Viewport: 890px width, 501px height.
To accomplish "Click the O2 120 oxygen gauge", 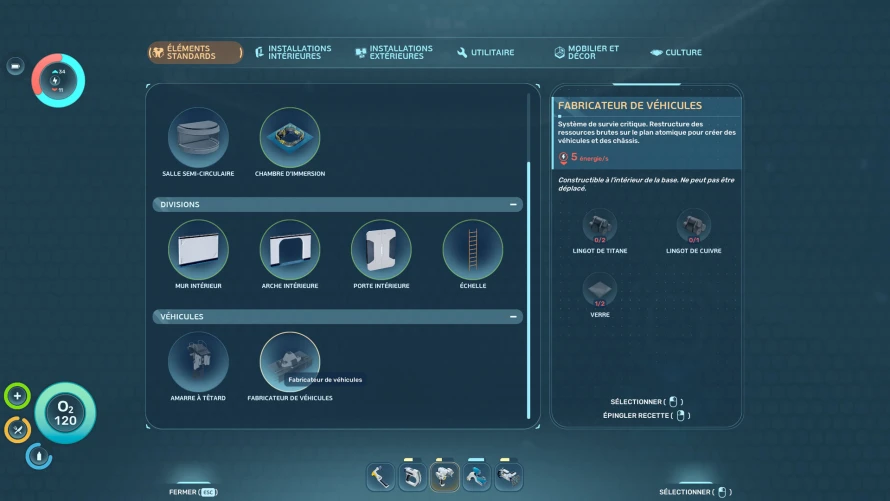I will (65, 413).
